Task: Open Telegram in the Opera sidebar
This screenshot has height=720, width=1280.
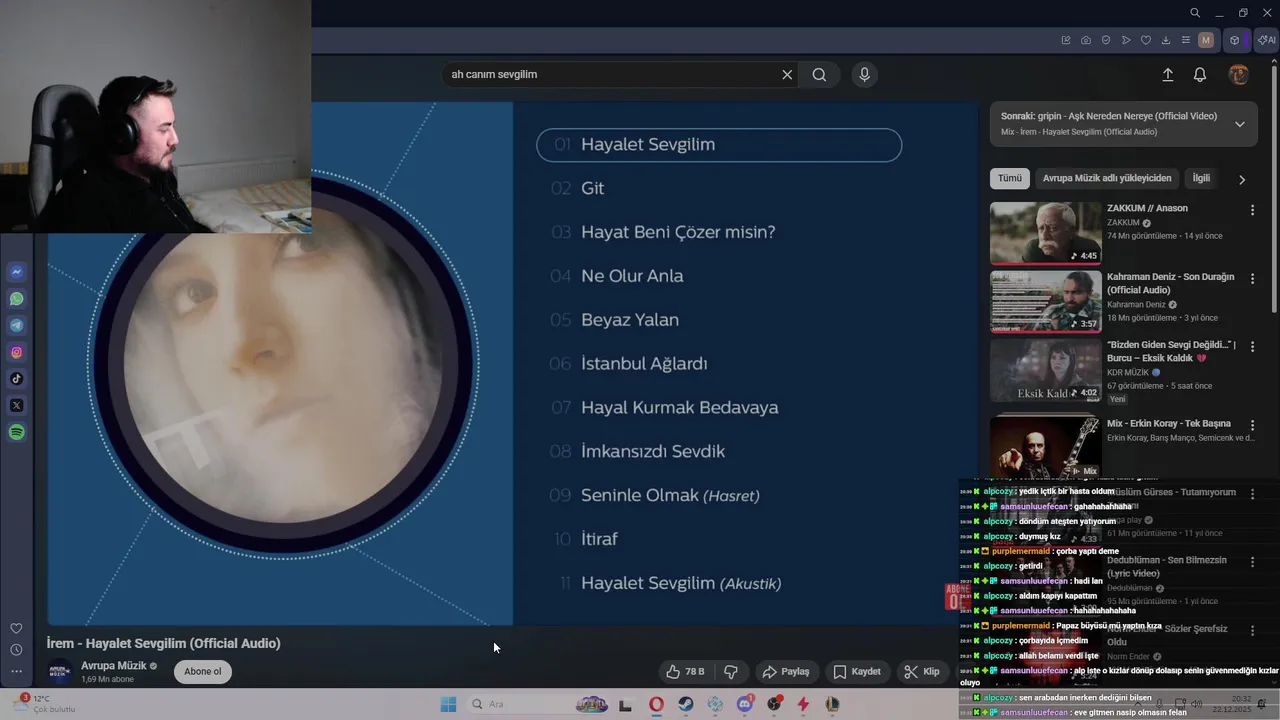Action: coord(17,325)
